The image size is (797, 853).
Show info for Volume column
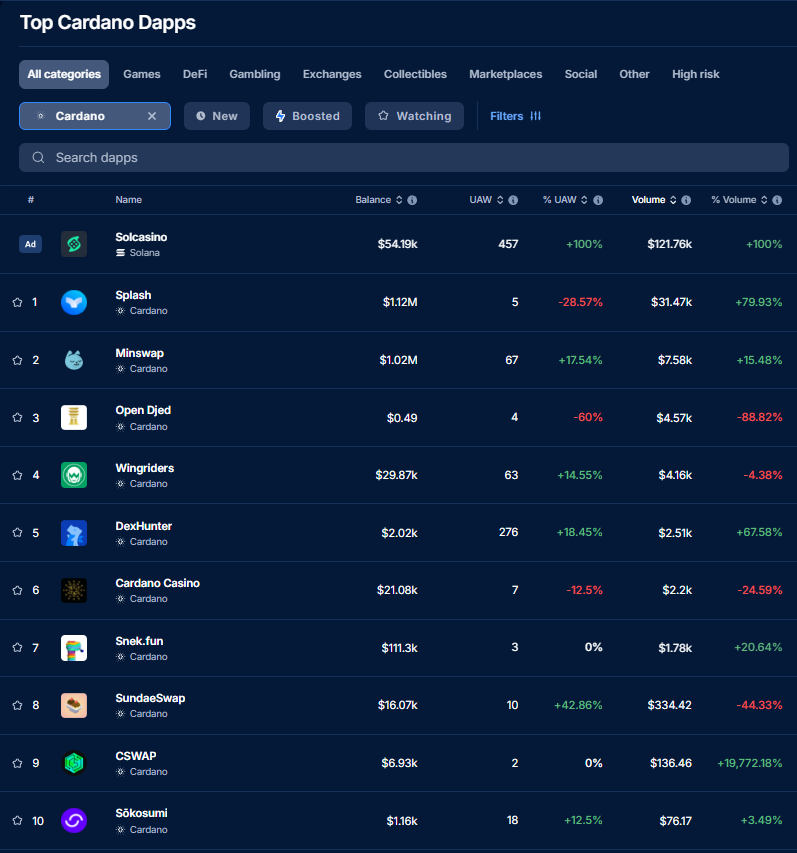(686, 200)
